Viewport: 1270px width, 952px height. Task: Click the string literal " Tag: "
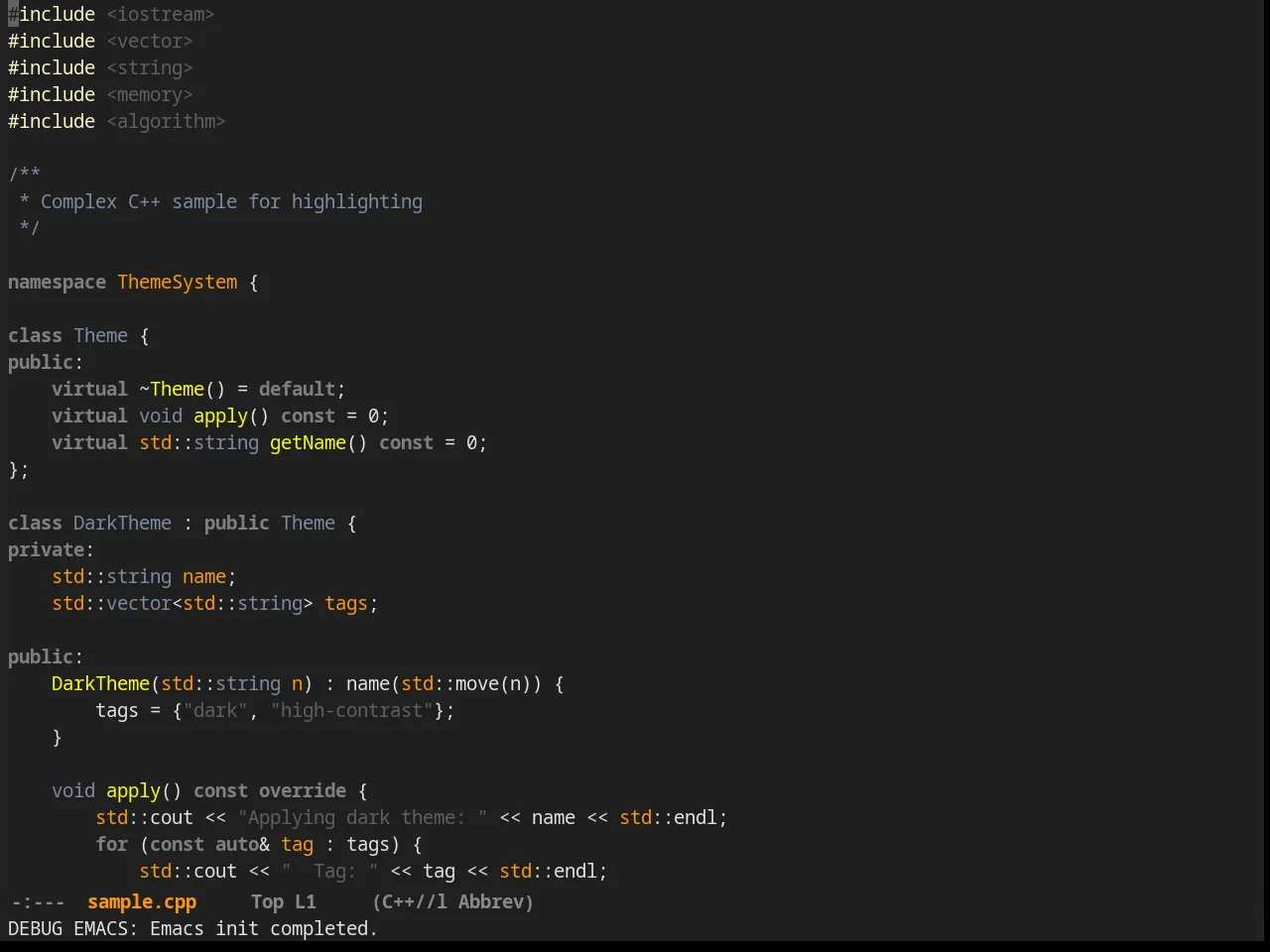tap(329, 871)
